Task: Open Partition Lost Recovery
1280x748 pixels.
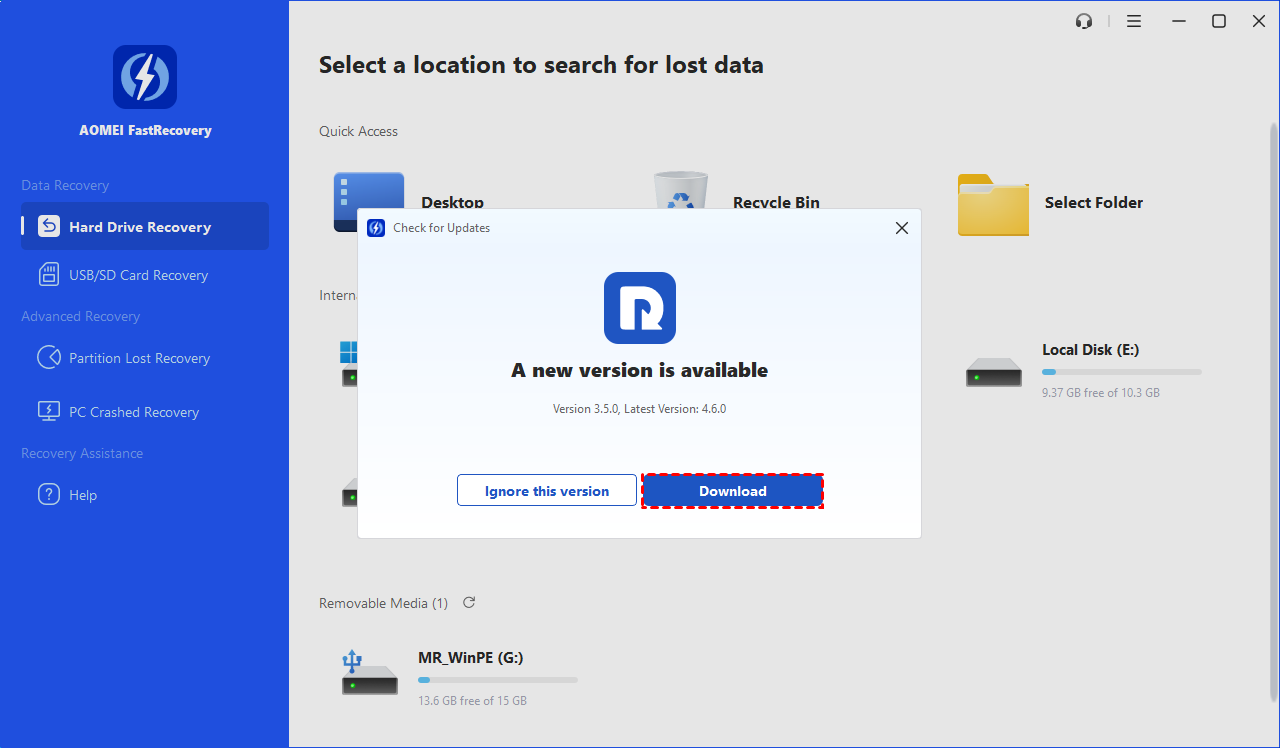Action: pos(139,358)
